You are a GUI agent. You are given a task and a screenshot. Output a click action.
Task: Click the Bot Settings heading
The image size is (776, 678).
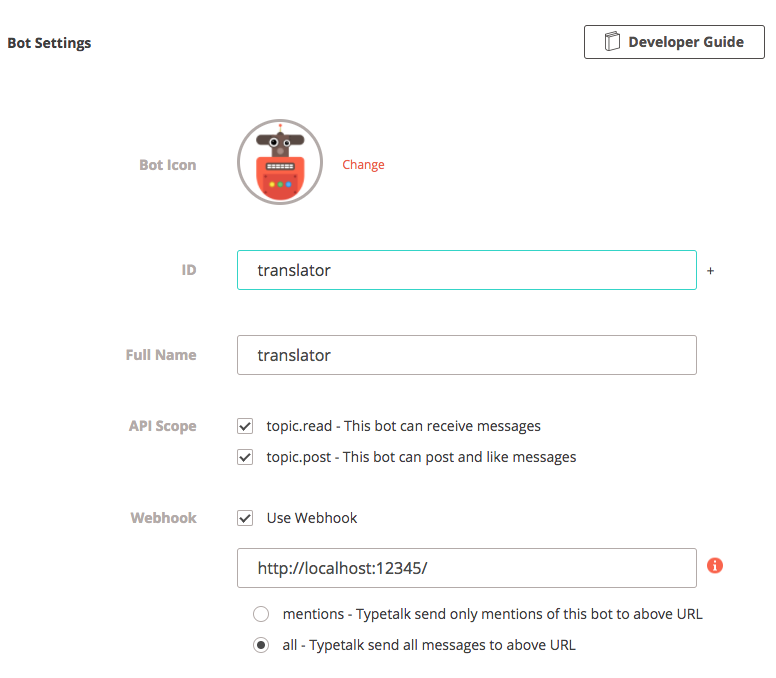(49, 43)
